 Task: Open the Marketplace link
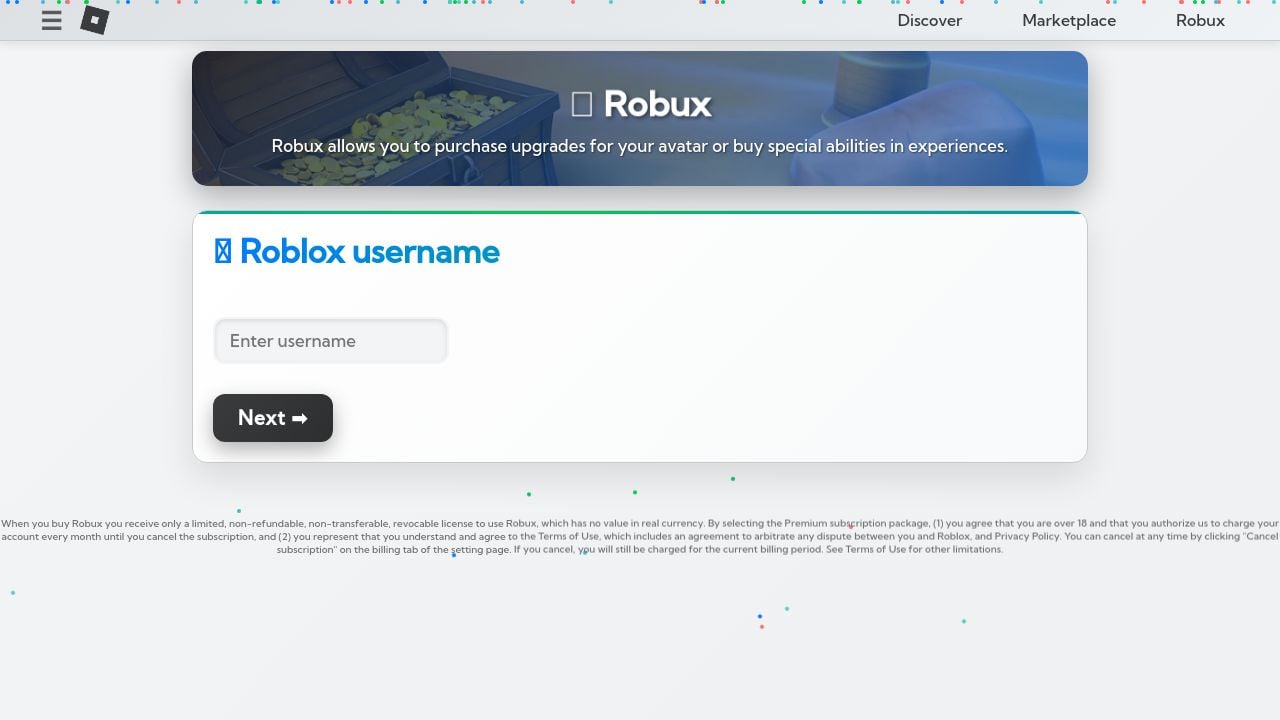(1069, 20)
